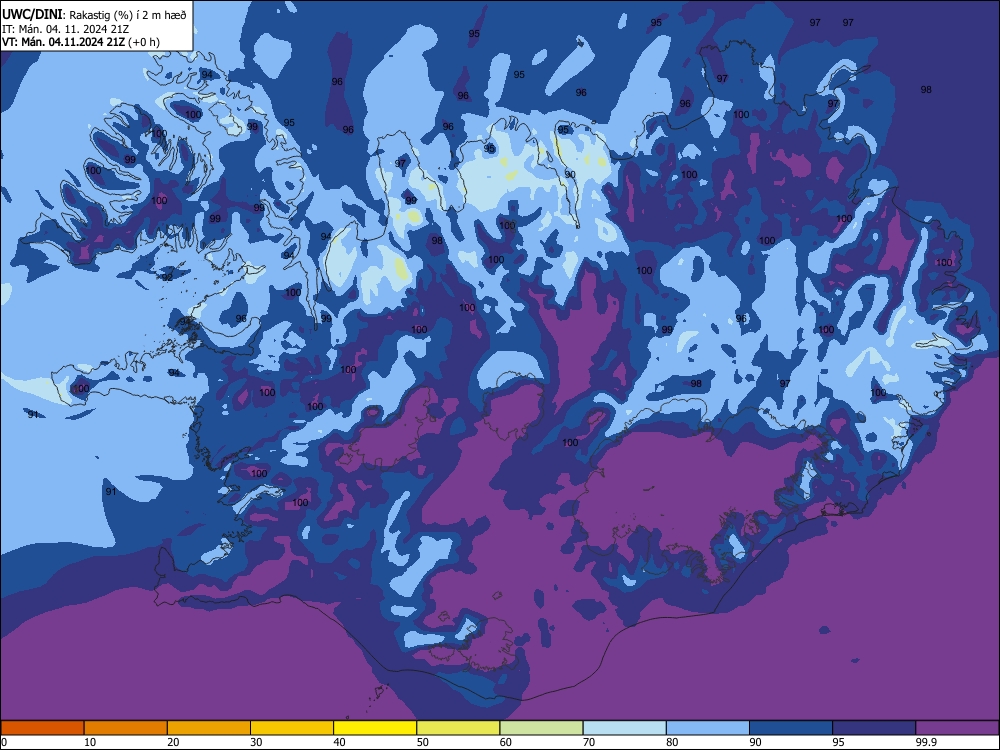The width and height of the screenshot is (1000, 750).
Task: Click the '98' value over the sea northeast of Iceland
Action: [926, 90]
